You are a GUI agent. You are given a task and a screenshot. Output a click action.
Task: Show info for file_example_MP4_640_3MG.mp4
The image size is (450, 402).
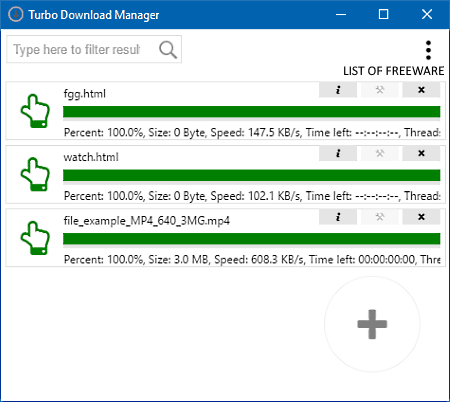338,217
